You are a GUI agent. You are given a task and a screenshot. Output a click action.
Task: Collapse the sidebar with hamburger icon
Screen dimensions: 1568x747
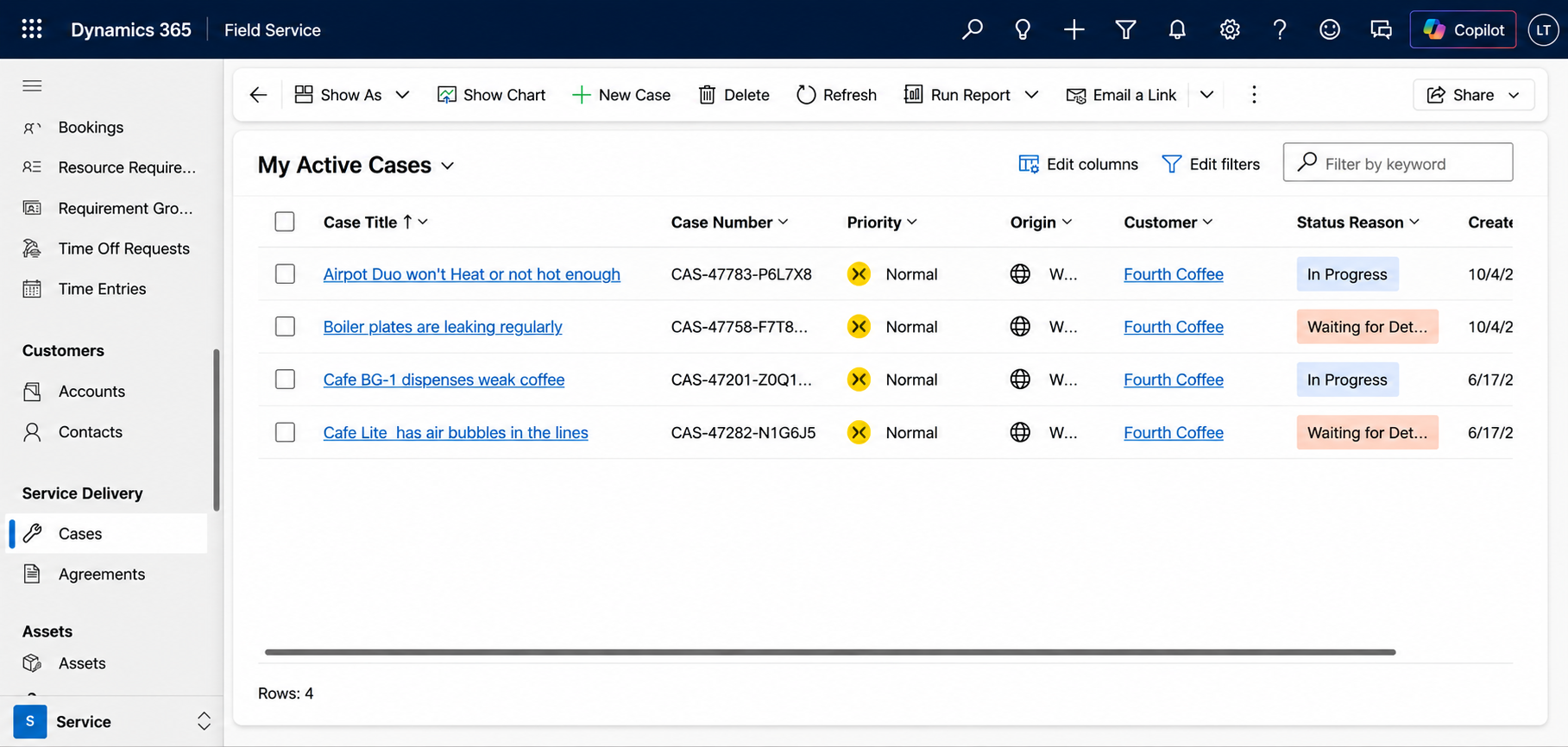click(x=32, y=85)
